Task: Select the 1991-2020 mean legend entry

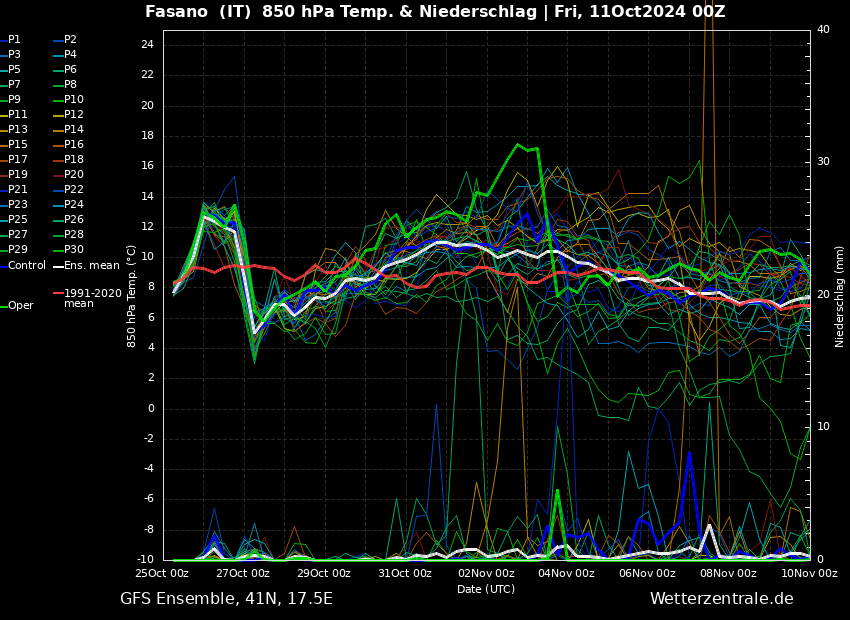Action: point(93,298)
